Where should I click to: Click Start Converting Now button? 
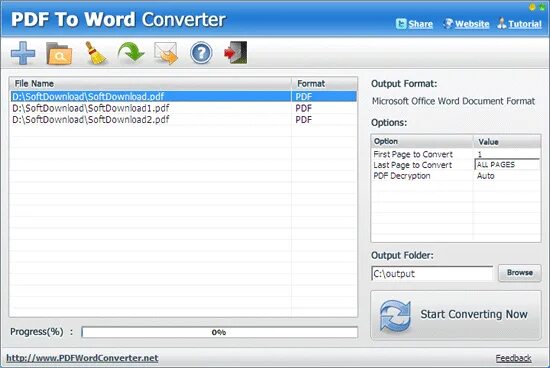coord(456,315)
